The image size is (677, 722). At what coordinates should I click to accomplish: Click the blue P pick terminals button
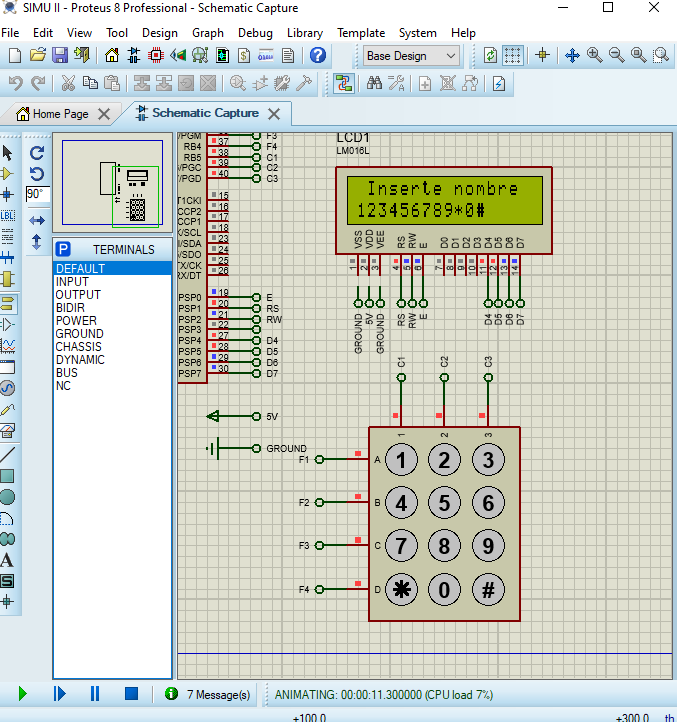coord(63,250)
